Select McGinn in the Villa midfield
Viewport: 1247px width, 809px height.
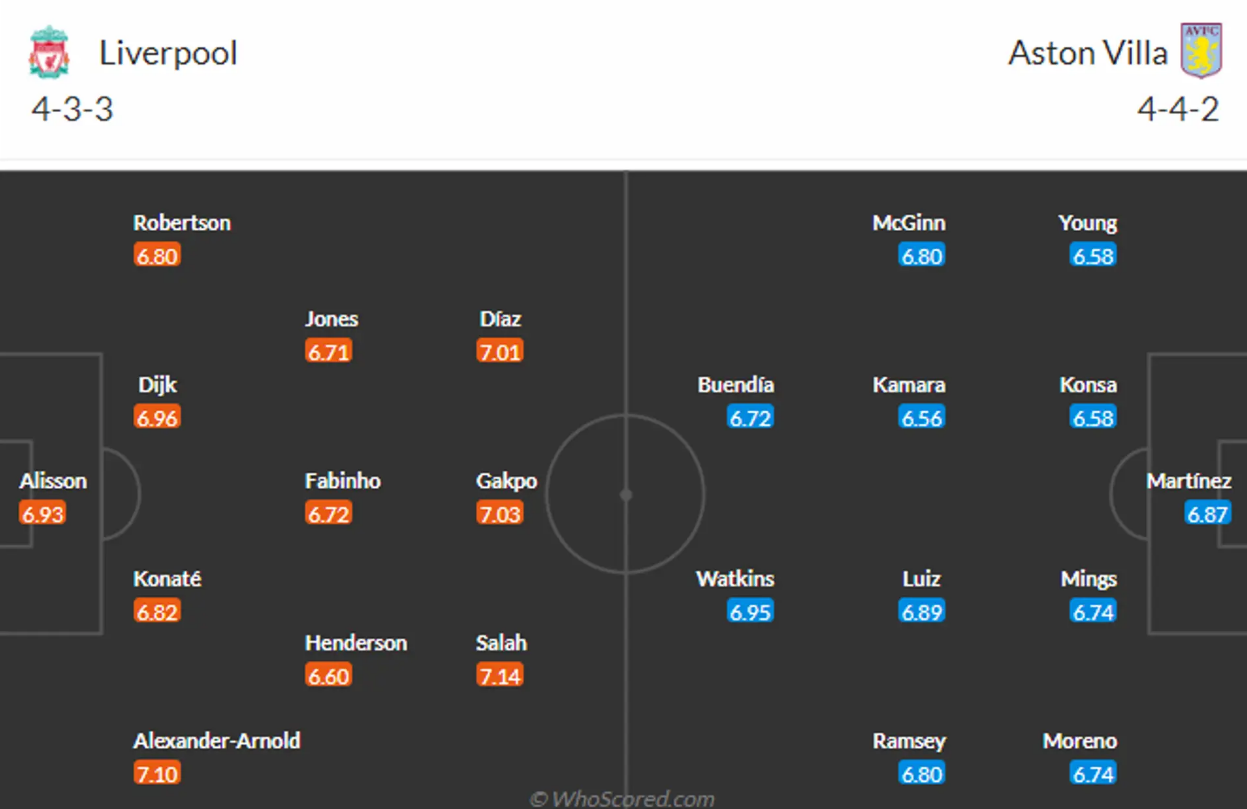908,223
